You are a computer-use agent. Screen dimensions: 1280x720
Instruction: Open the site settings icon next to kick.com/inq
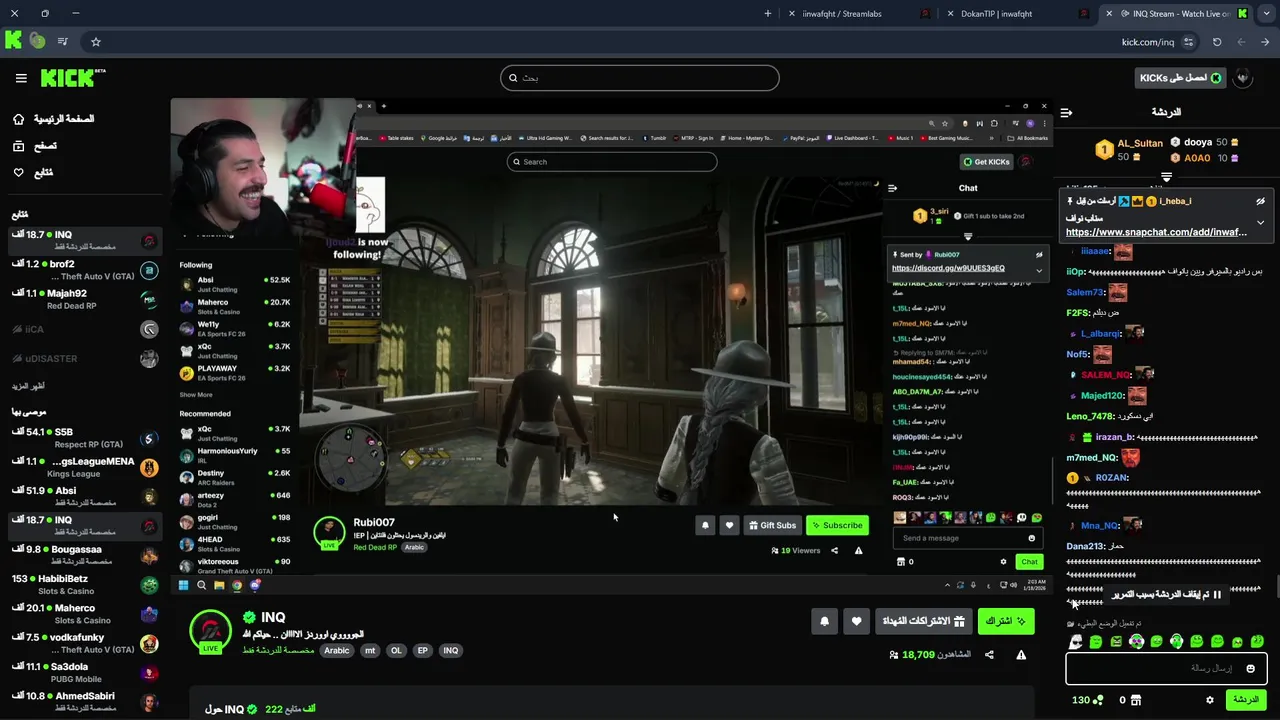(x=1188, y=42)
